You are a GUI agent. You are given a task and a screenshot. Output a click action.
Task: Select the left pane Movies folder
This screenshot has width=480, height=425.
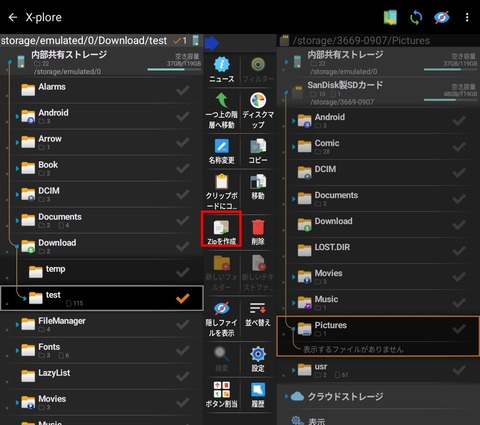(102, 403)
